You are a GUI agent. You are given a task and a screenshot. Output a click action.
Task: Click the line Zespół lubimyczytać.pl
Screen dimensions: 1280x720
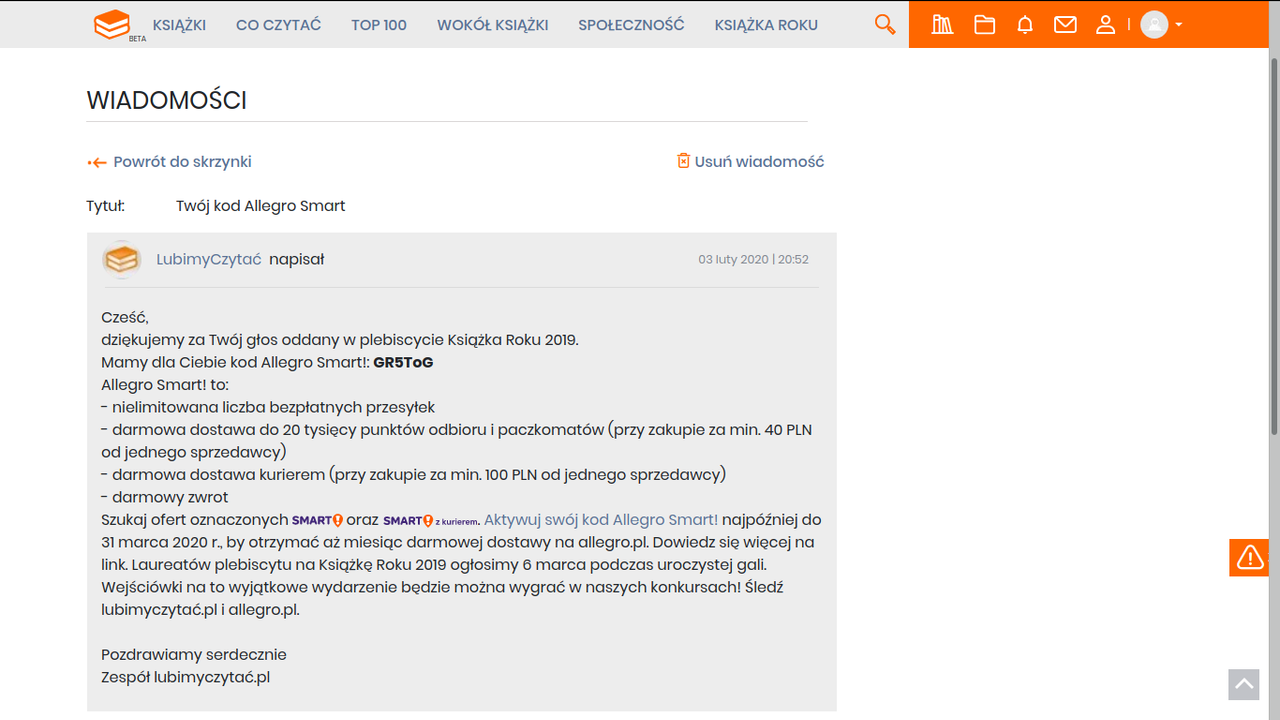tap(185, 677)
